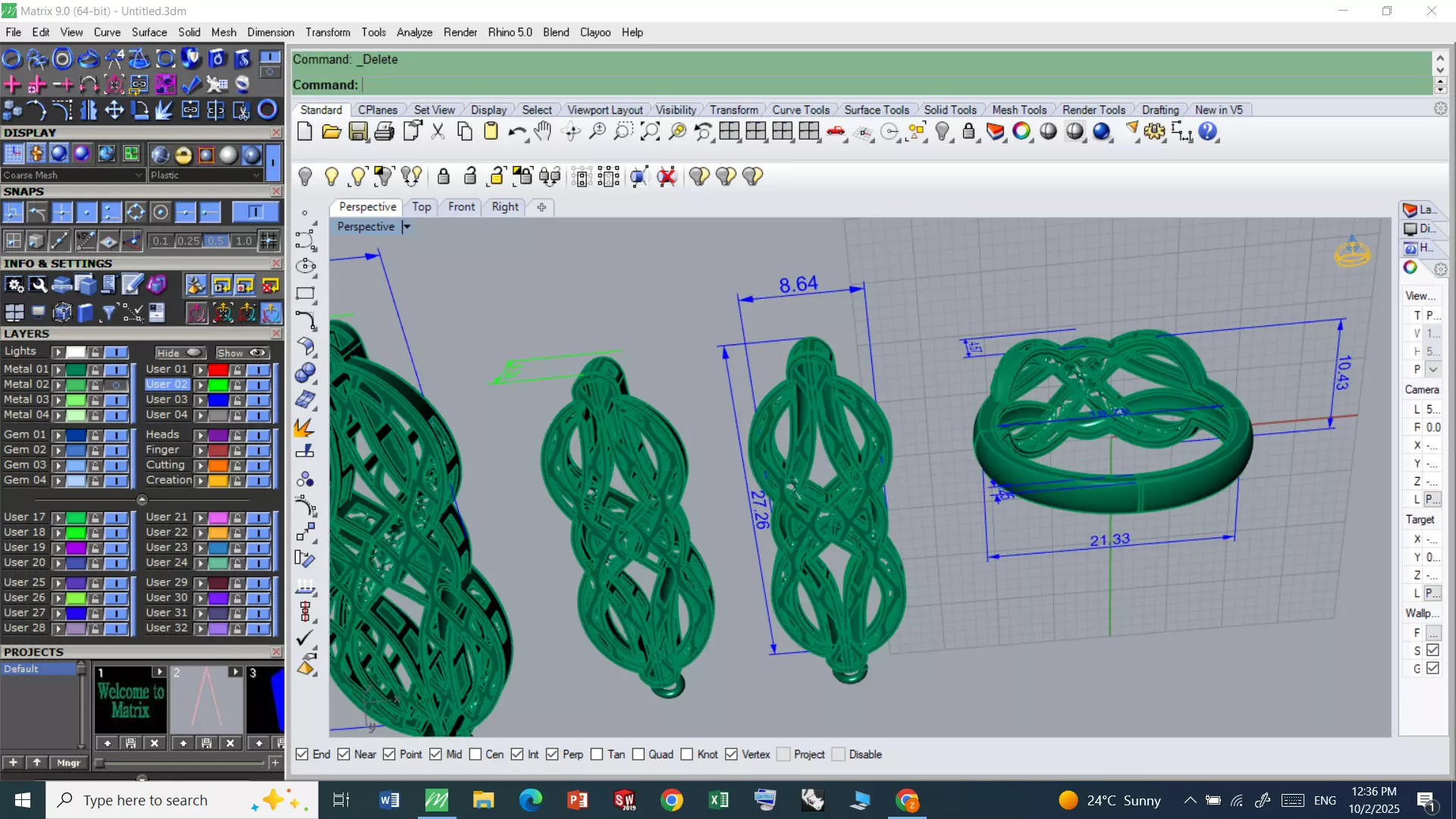Close the DISPLAY panel

pyautogui.click(x=276, y=133)
